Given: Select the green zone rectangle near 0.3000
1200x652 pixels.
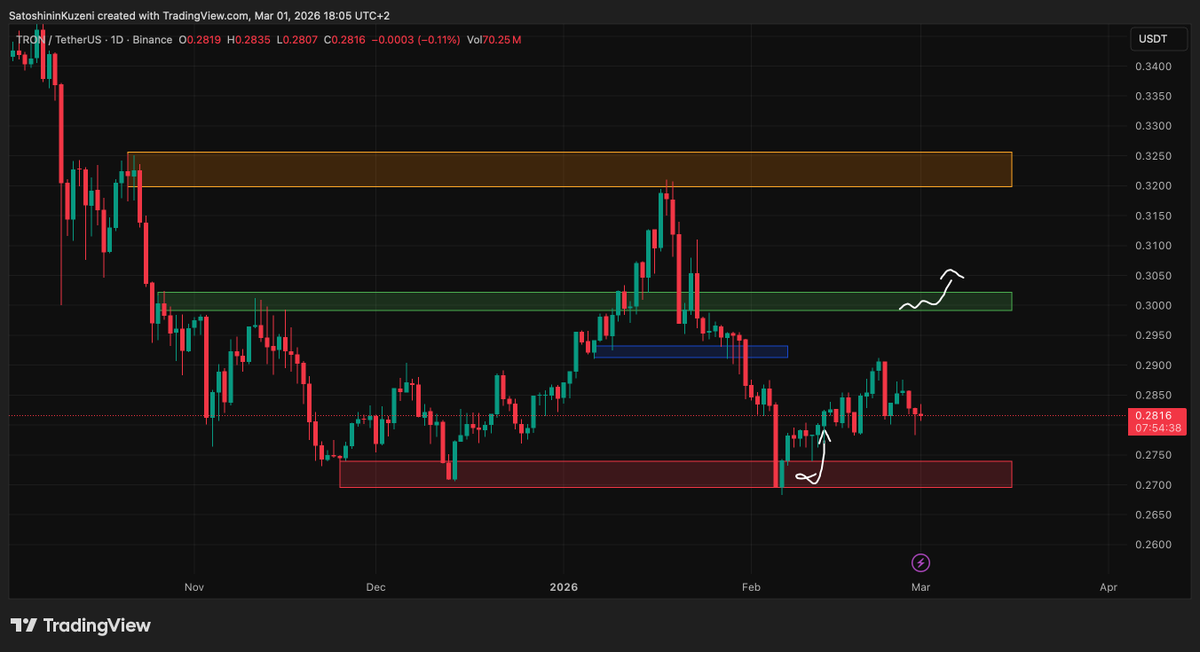Looking at the screenshot, I should (585, 301).
